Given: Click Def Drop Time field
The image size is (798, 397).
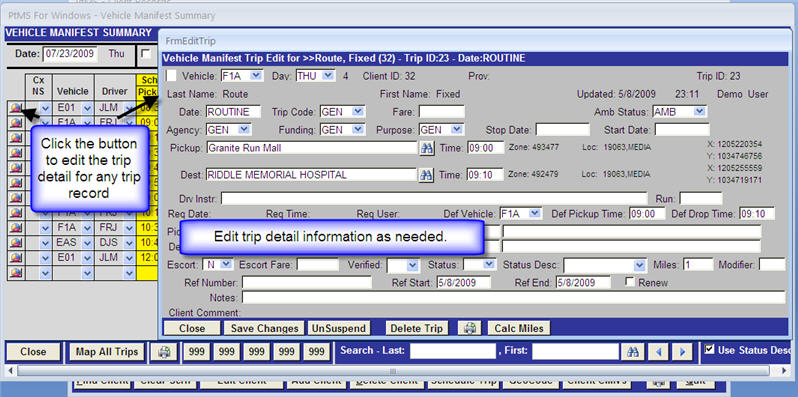Looking at the screenshot, I should coord(757,214).
